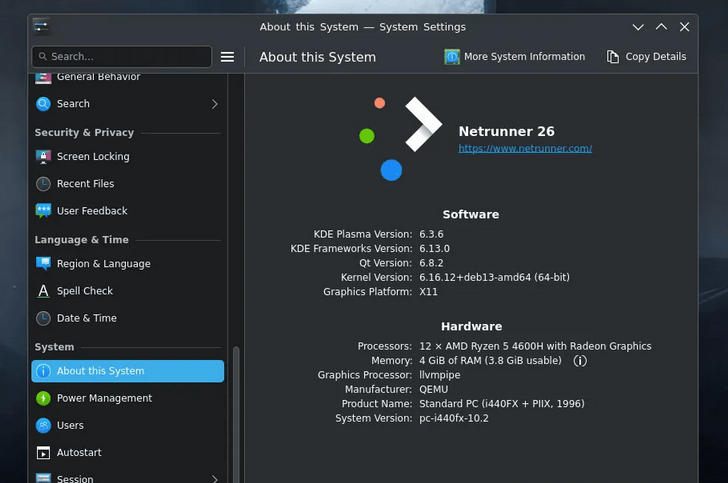Click the Copy Details clipboard icon
This screenshot has width=728, height=483.
pyautogui.click(x=612, y=57)
